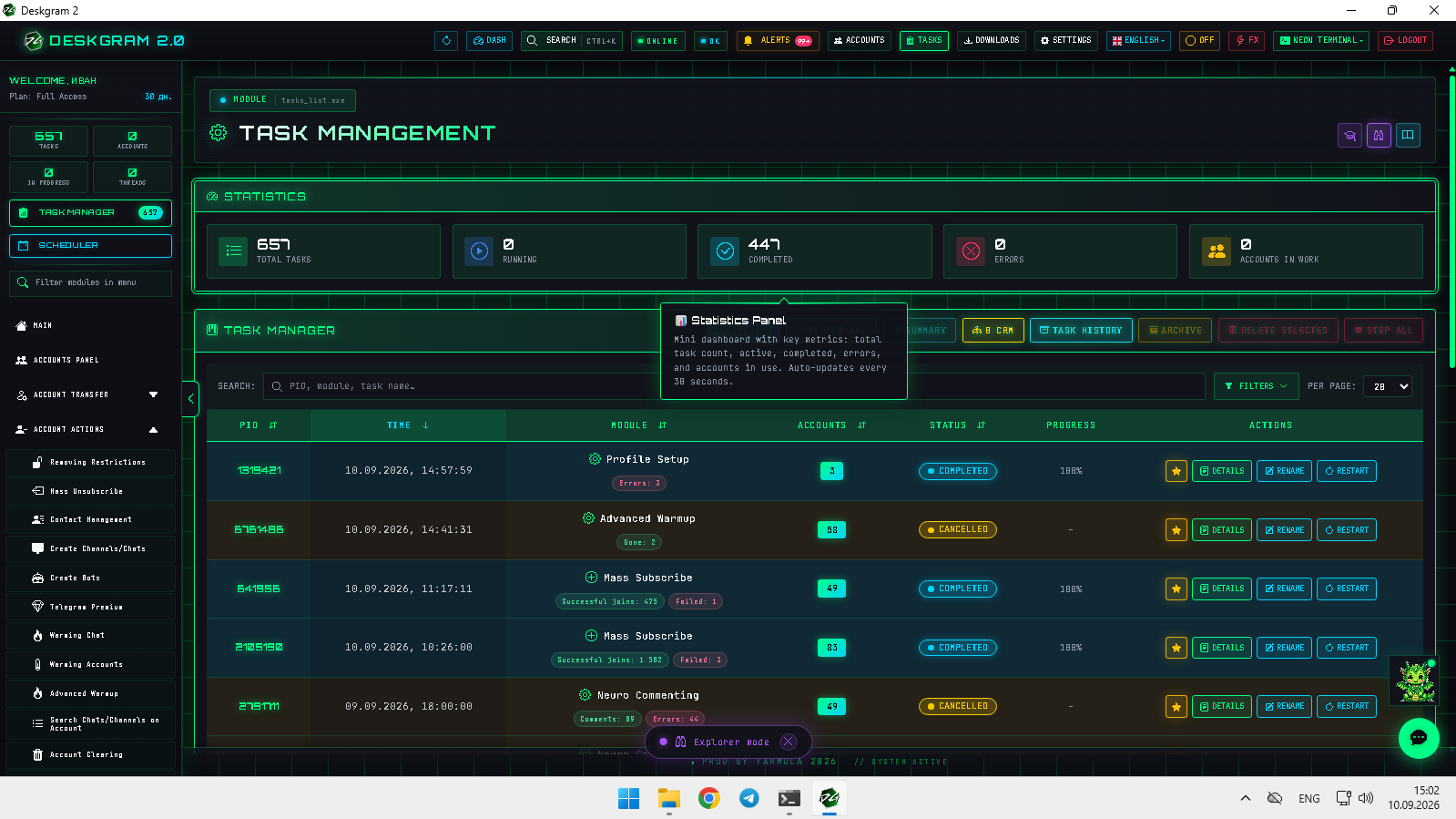
Task: Click the star for task 2105190
Action: click(1176, 648)
